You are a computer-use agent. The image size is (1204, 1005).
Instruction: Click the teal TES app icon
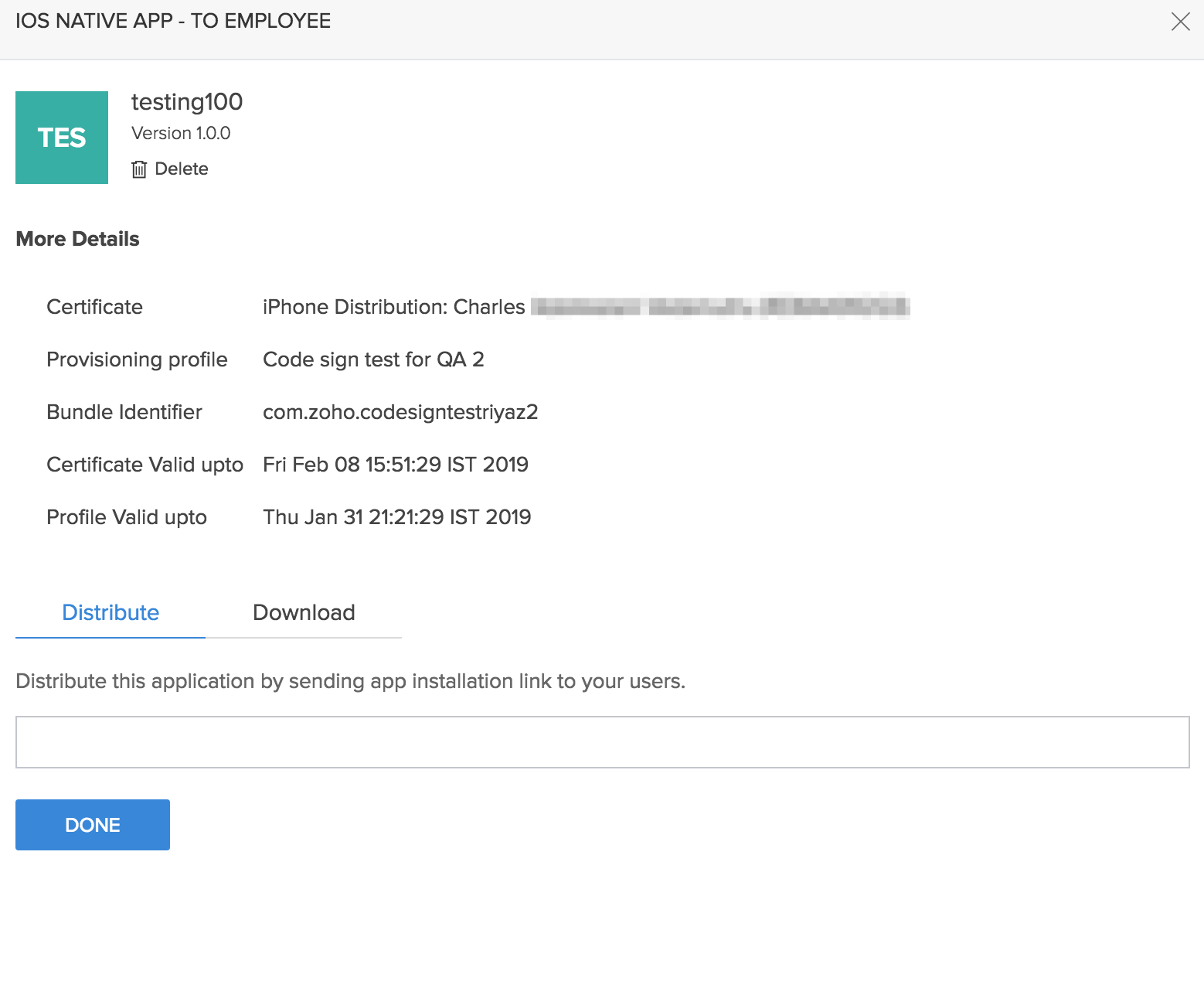[x=62, y=138]
